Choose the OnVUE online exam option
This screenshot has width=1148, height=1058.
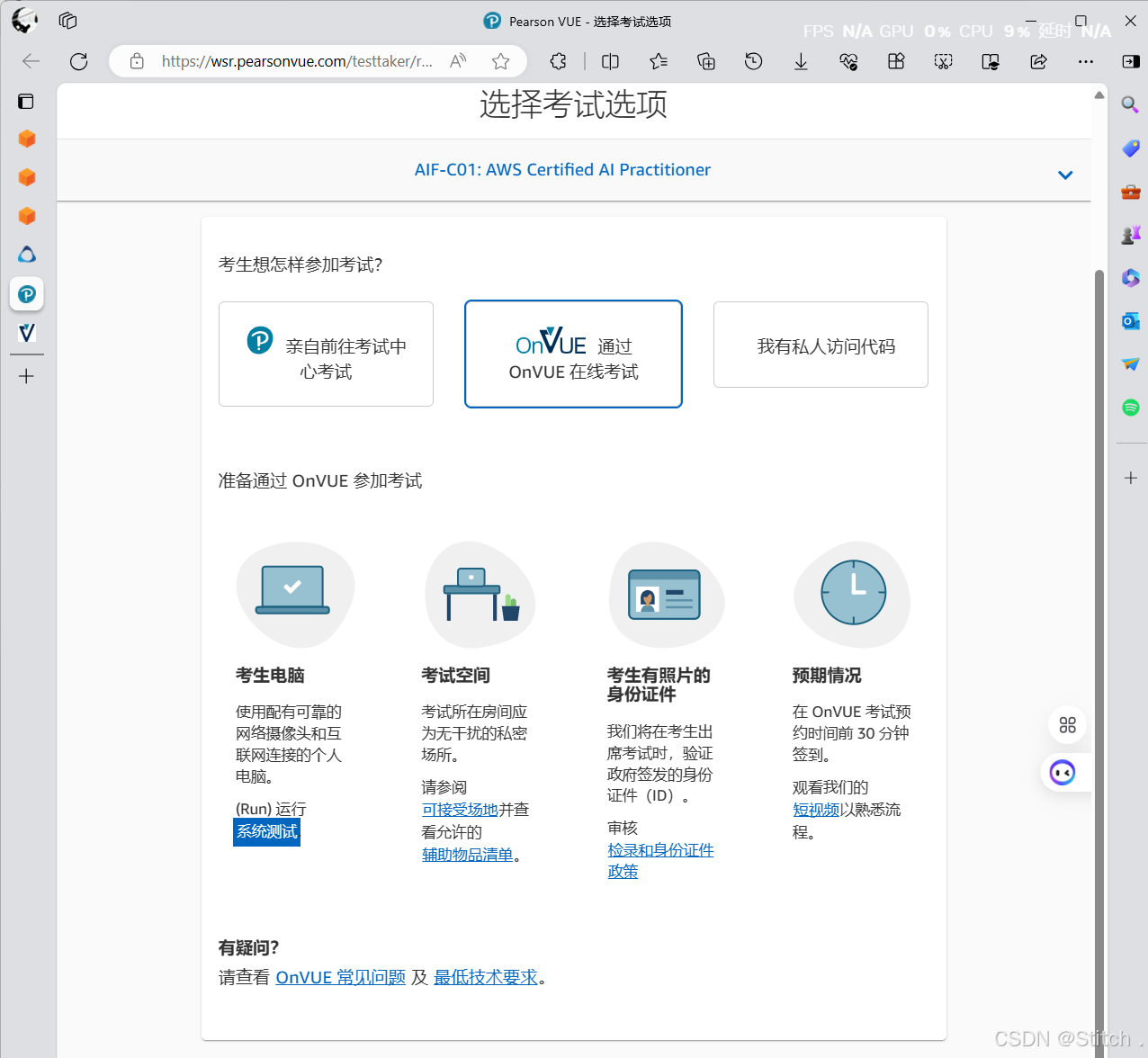point(573,354)
